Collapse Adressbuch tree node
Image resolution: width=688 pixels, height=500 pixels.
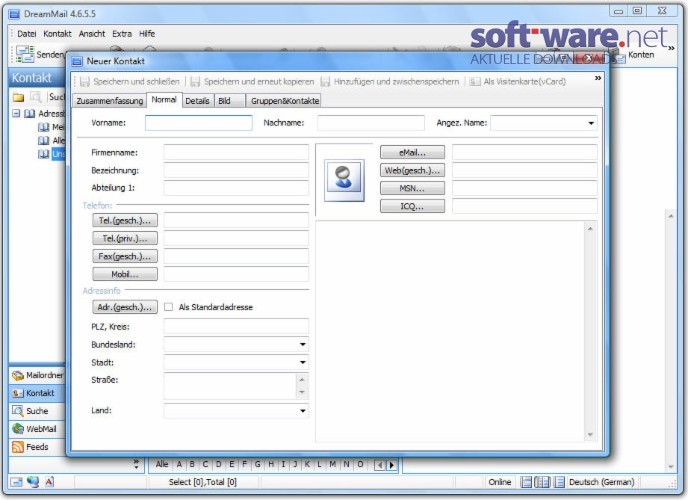coord(16,114)
